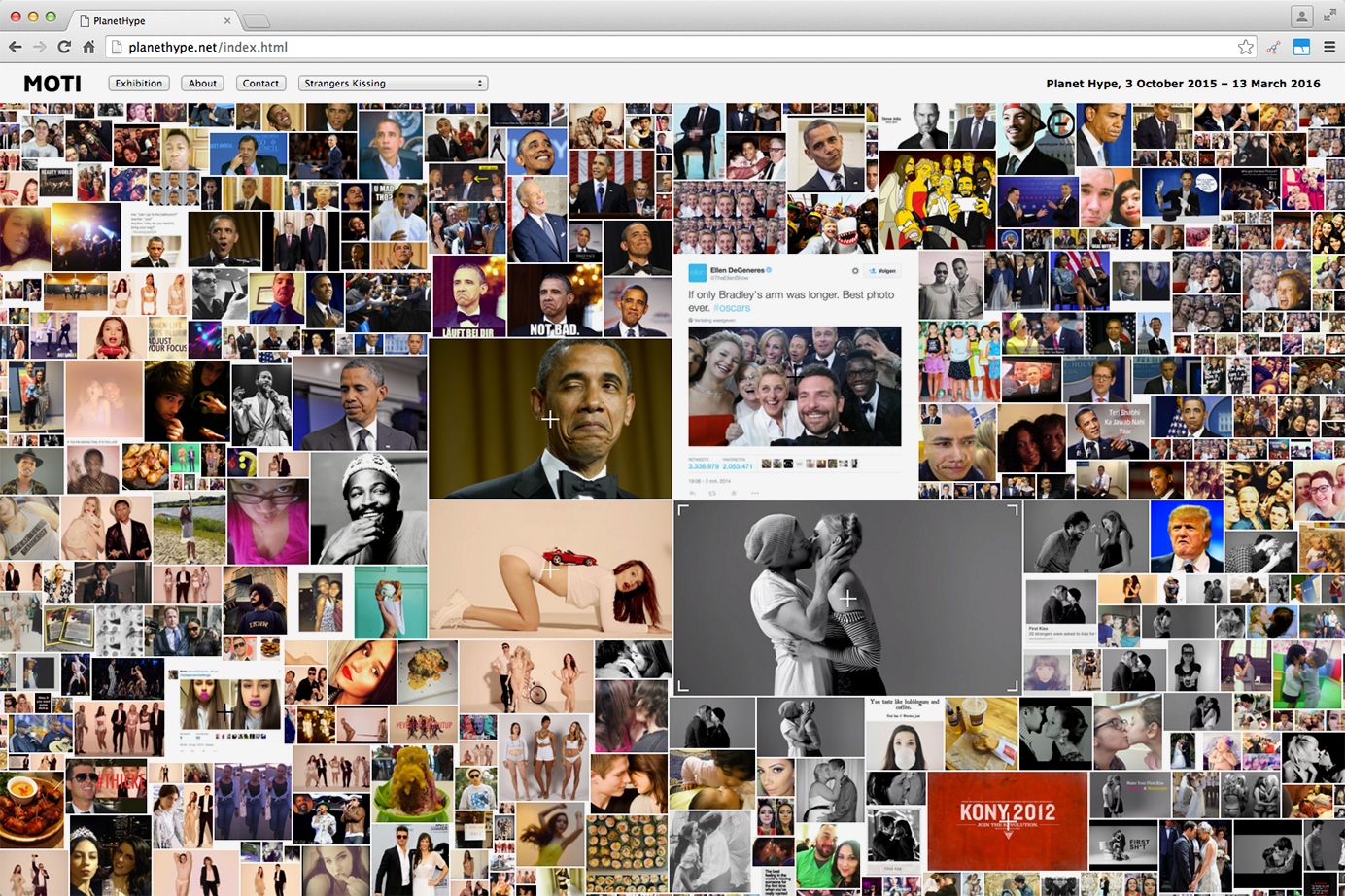Reload the PlanetHype page
1345x896 pixels.
(x=64, y=47)
